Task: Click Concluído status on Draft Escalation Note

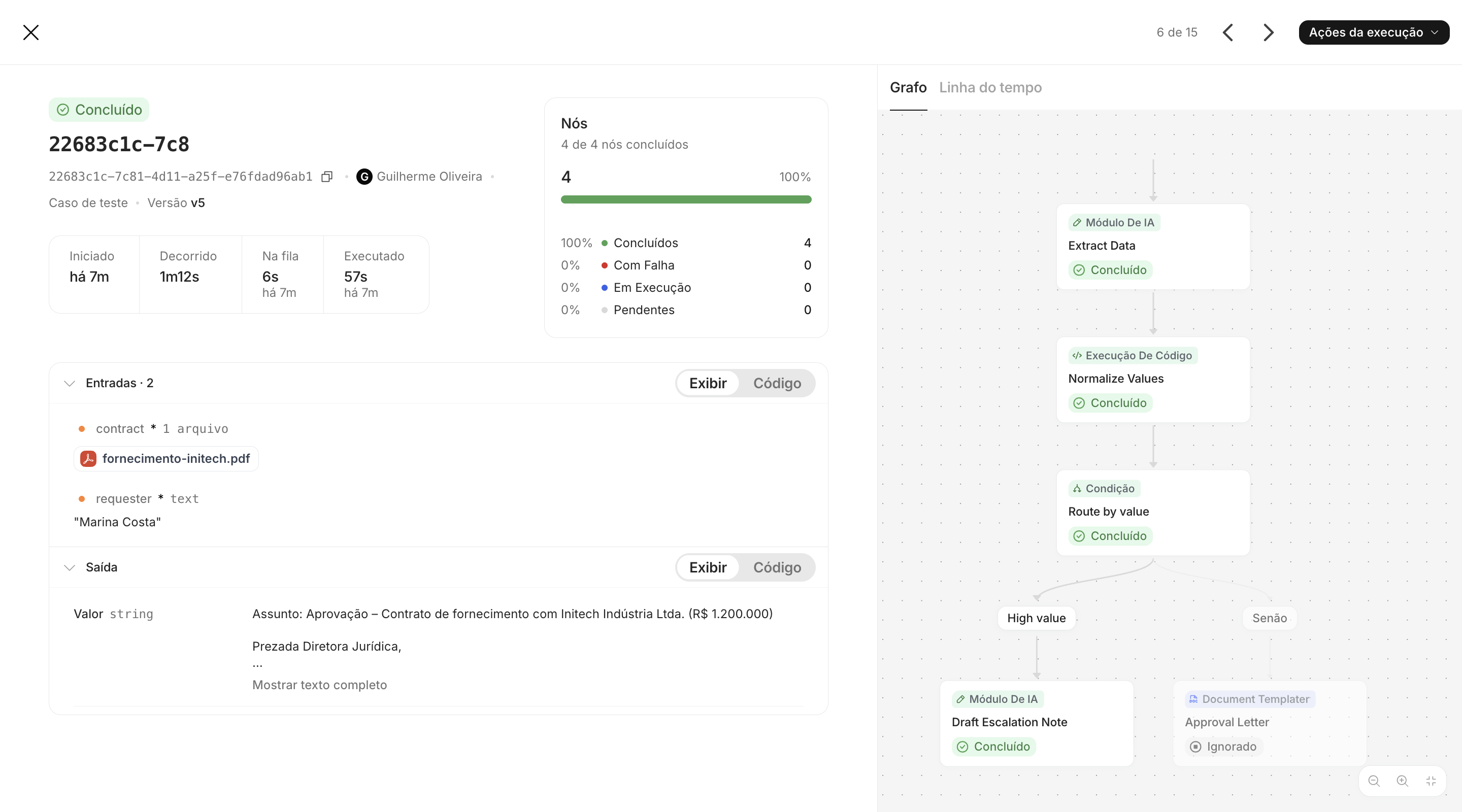Action: [994, 747]
